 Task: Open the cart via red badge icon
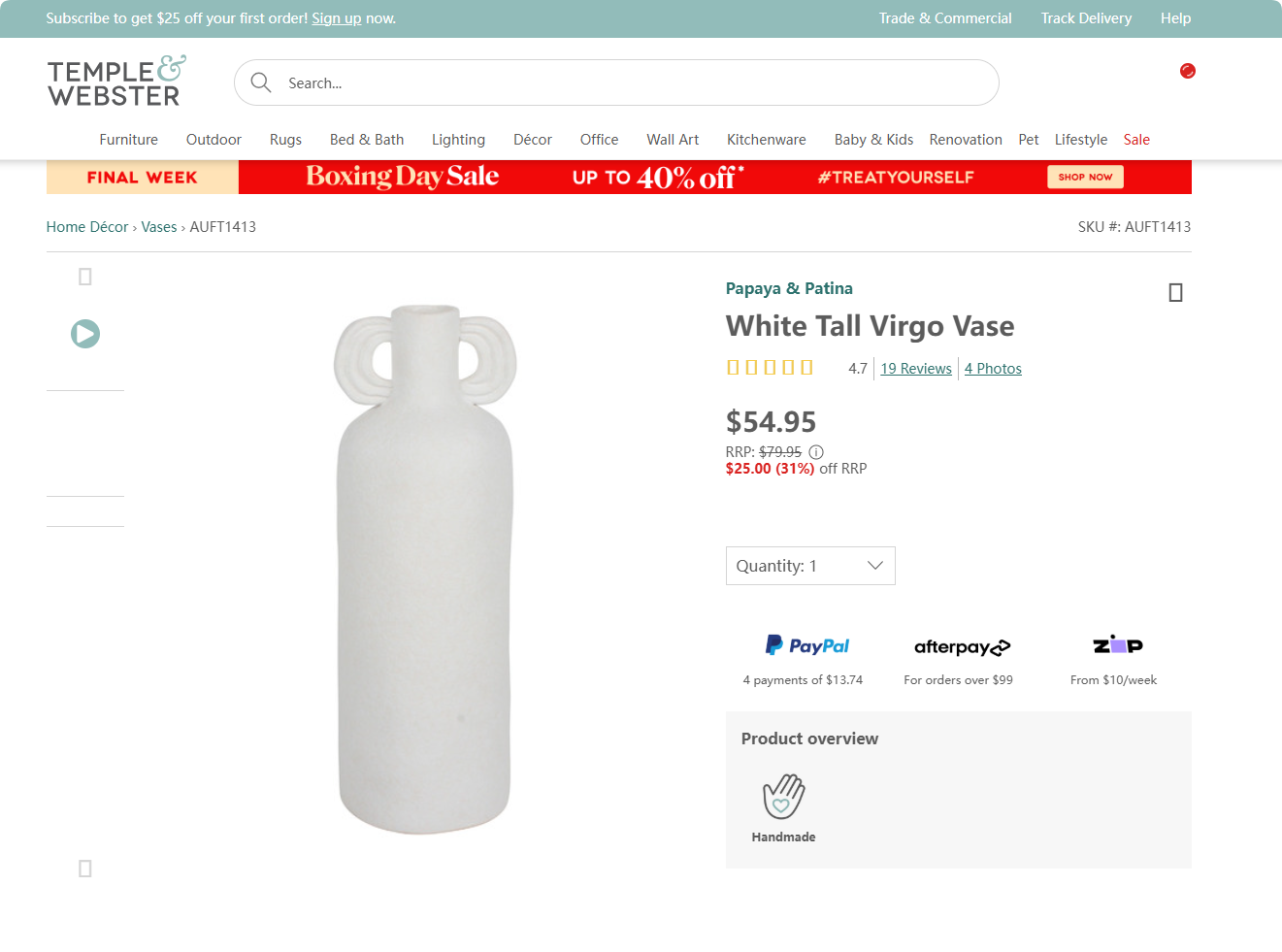[x=1187, y=71]
